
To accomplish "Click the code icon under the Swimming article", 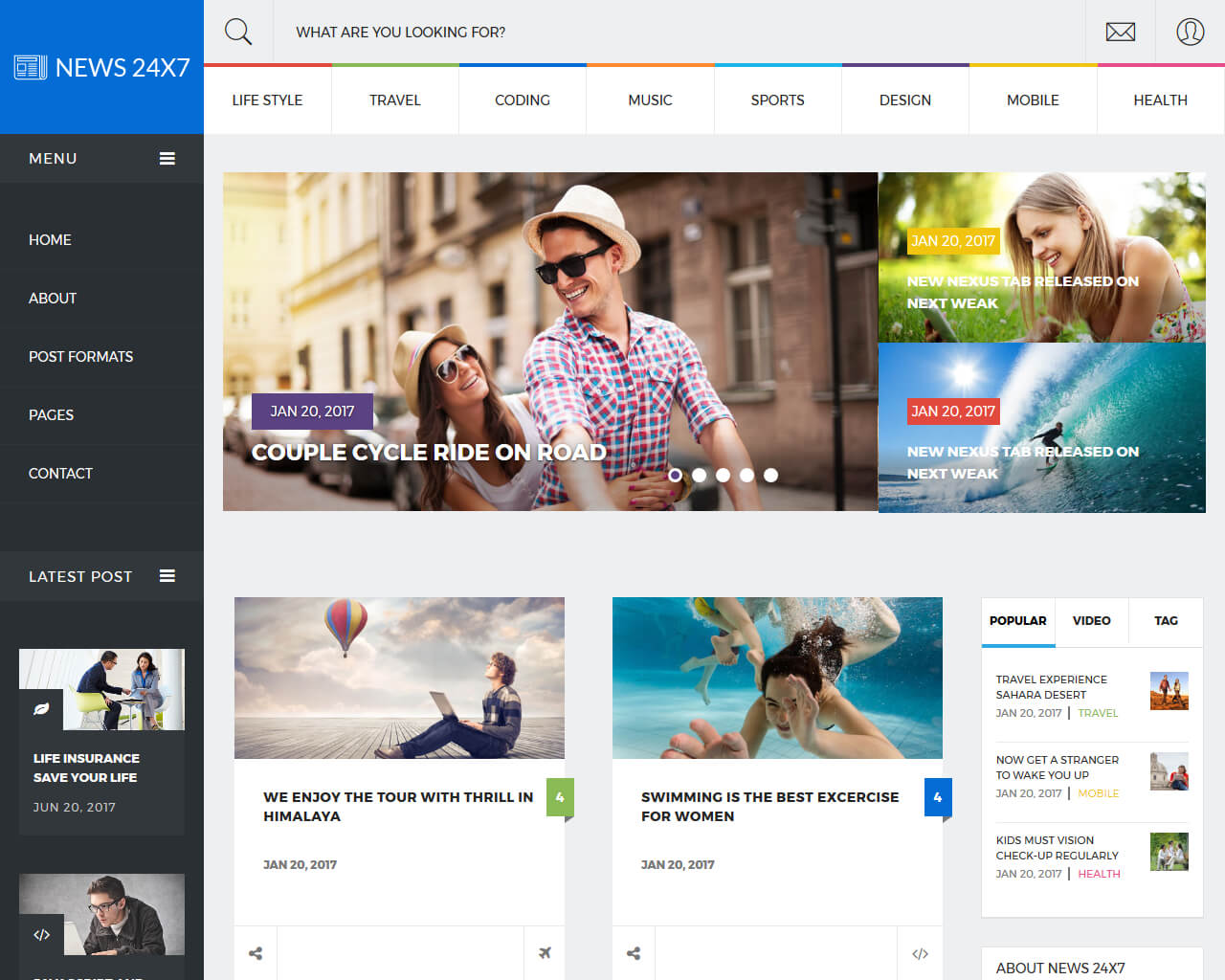I will pyautogui.click(x=920, y=953).
